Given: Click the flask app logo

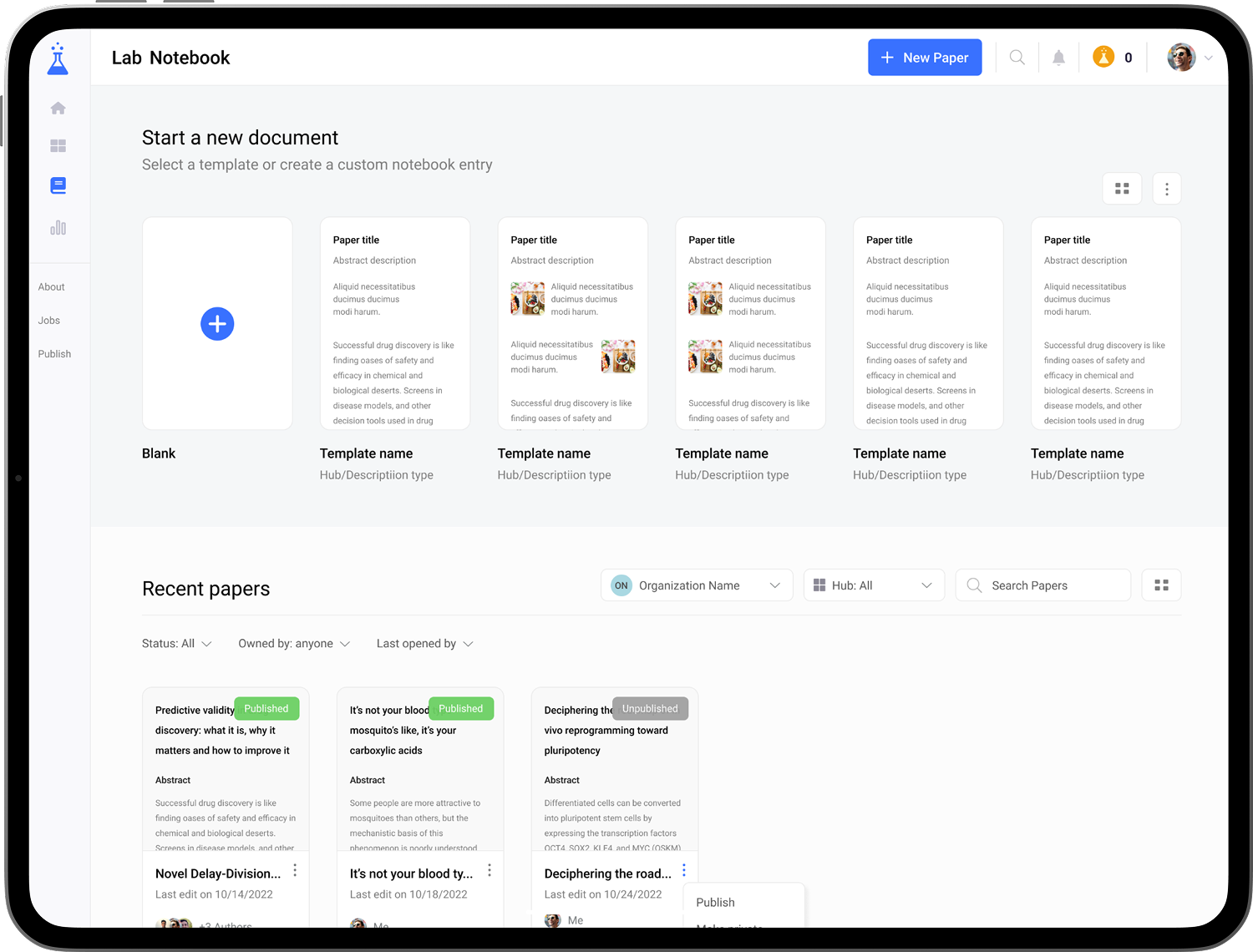Looking at the screenshot, I should coord(58,58).
